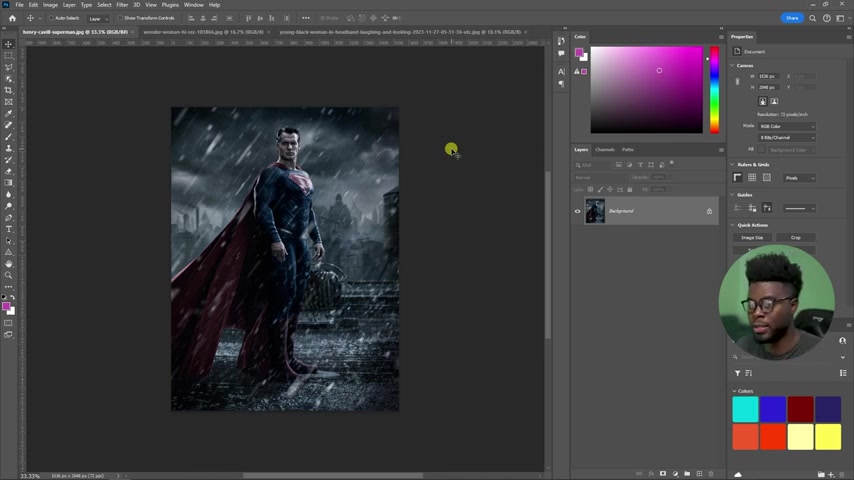Switch to wonder-woman document tab
The image size is (854, 480).
point(203,32)
